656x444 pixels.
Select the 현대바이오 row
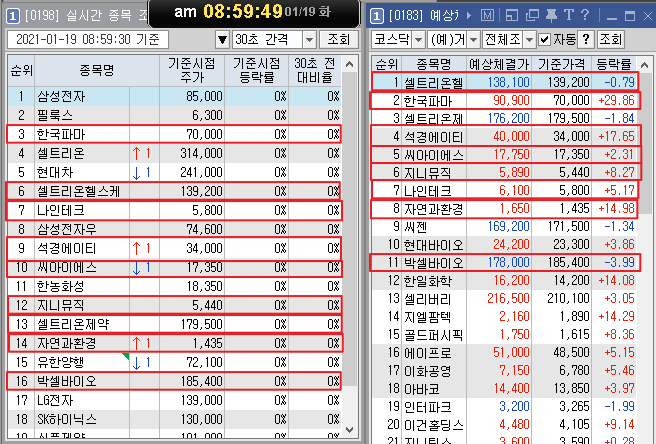coord(505,245)
